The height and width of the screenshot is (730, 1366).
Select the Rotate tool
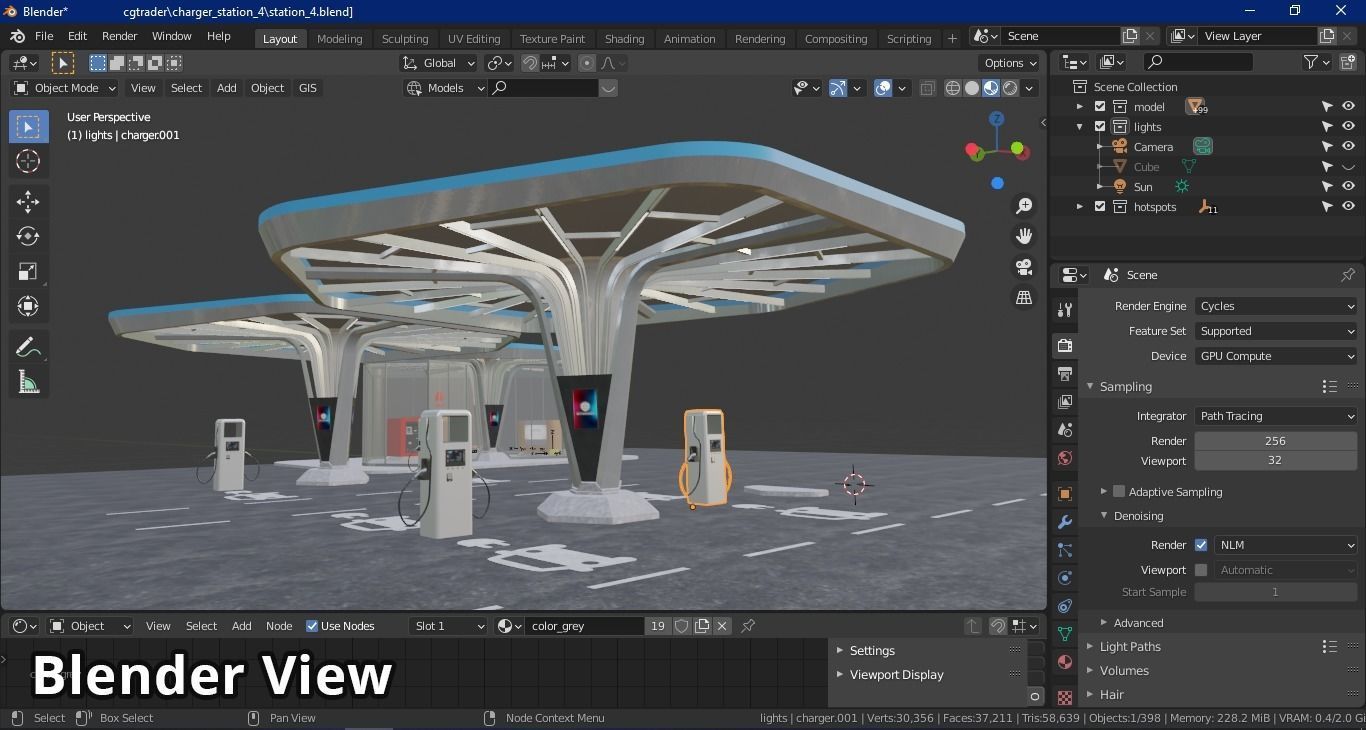coord(28,237)
